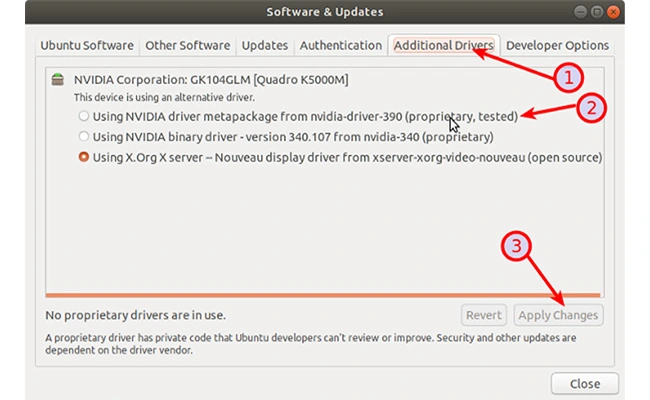This screenshot has height=400, width=650.
Task: Select the Additional Drivers tab
Action: pos(444,45)
